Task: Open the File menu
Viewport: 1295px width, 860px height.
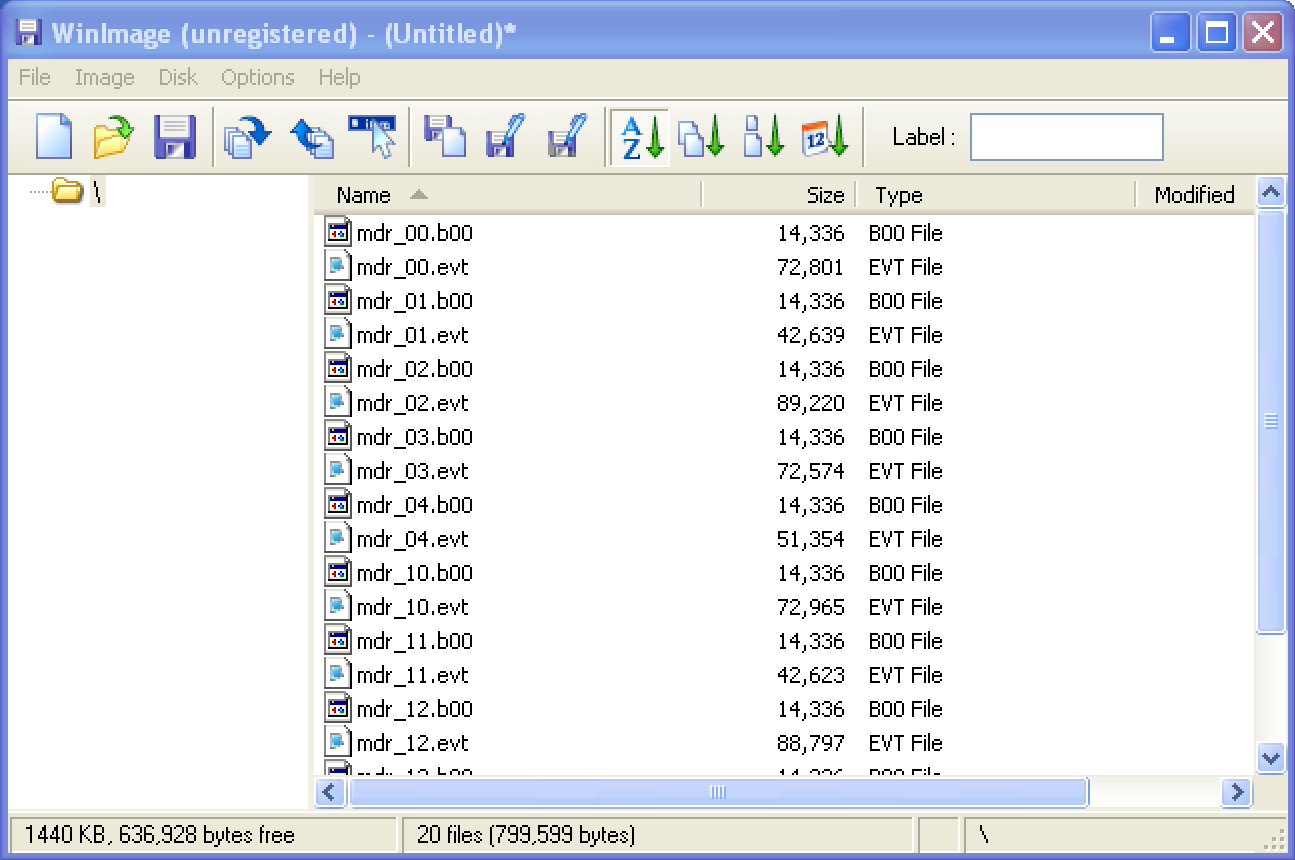Action: coord(35,77)
